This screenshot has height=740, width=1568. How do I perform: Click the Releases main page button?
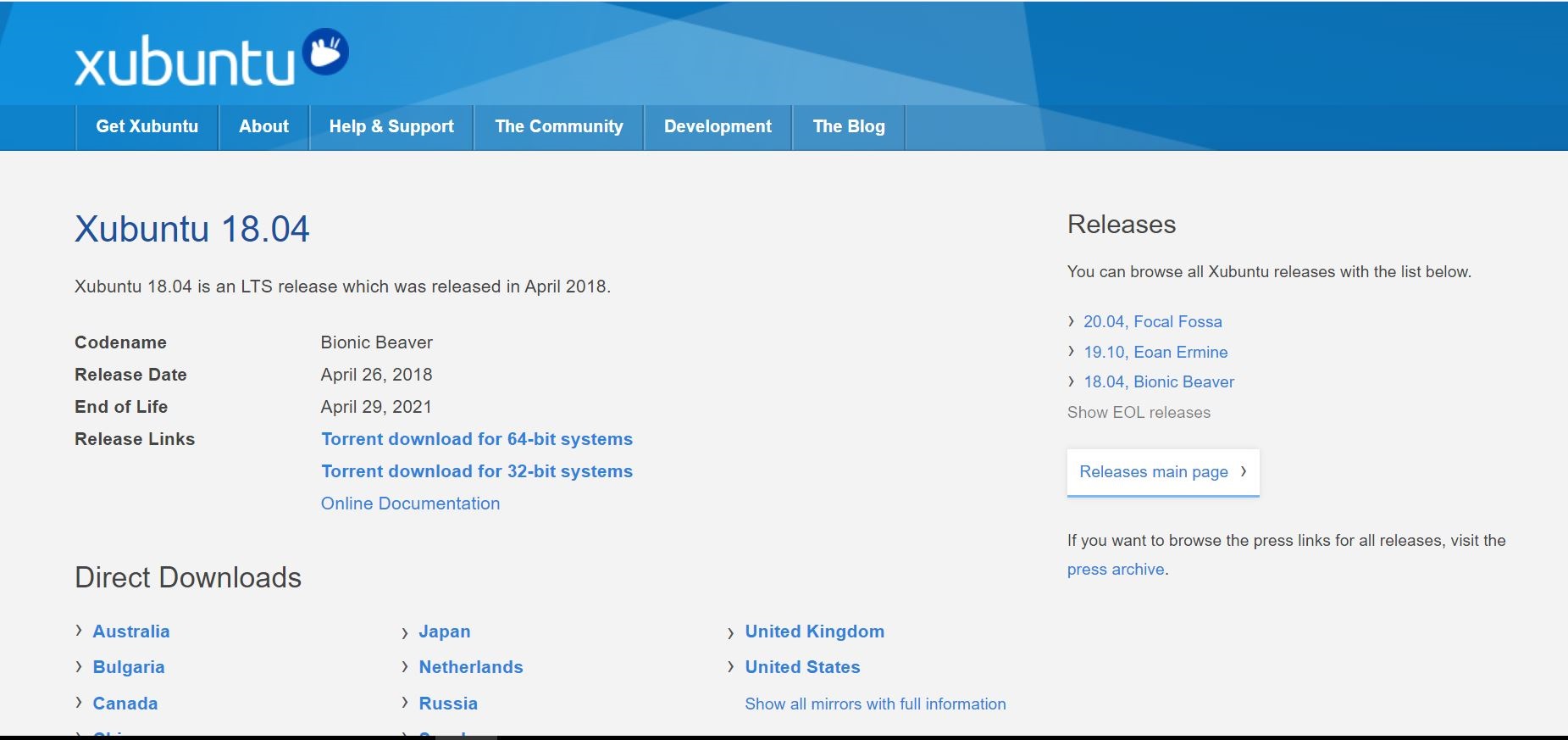pyautogui.click(x=1163, y=472)
